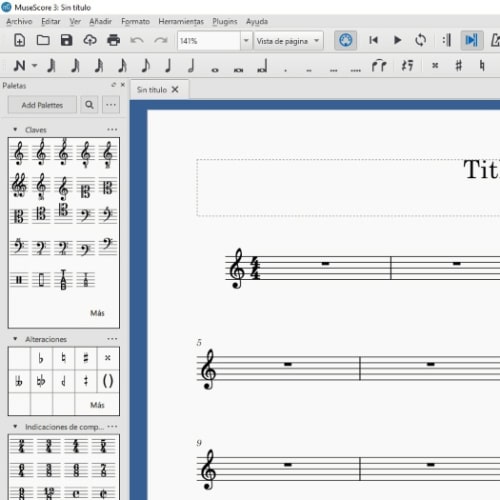Toggle the tie tool

379,65
